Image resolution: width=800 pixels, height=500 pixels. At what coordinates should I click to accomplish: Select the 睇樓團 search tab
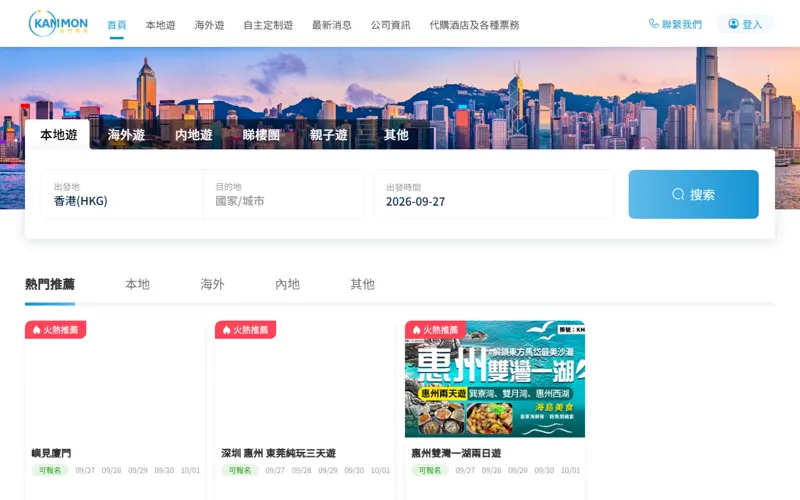261,135
